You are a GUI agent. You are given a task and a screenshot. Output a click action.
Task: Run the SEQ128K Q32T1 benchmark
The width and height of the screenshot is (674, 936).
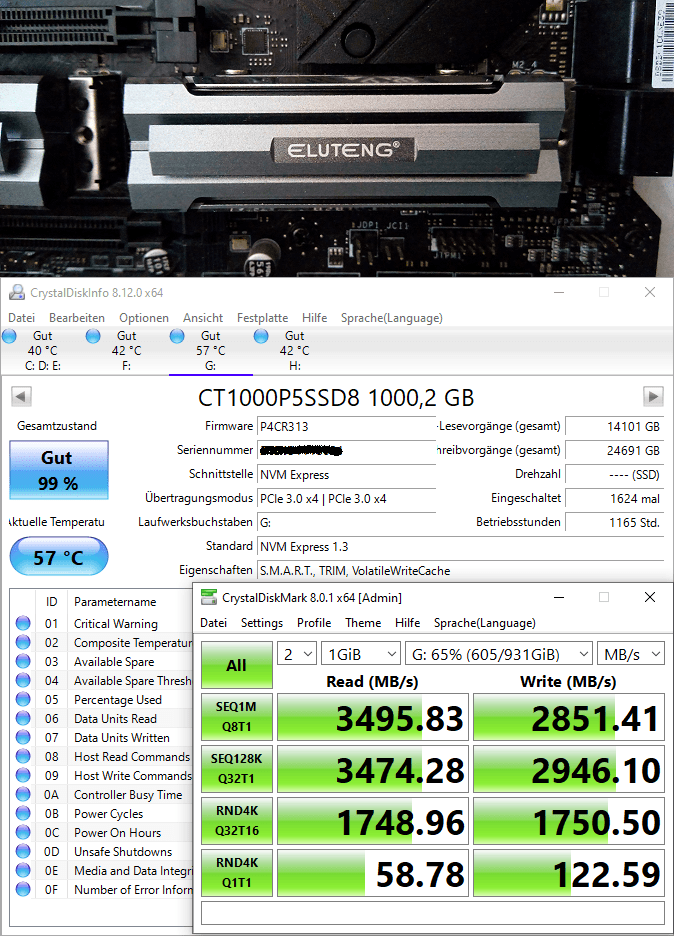pos(237,769)
